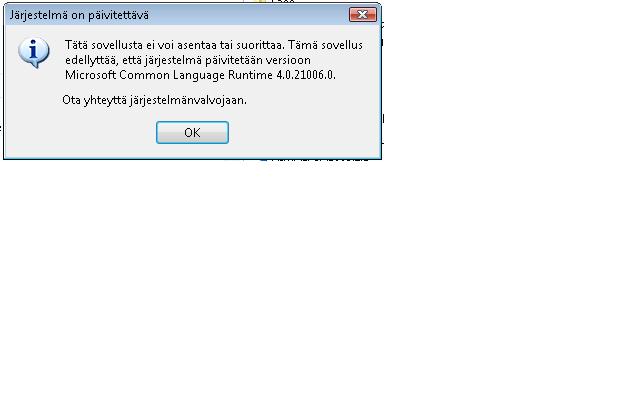Screen dimensions: 640x400
Task: Click the partly hidden folder icon above dialog
Action: [x=259, y=1]
